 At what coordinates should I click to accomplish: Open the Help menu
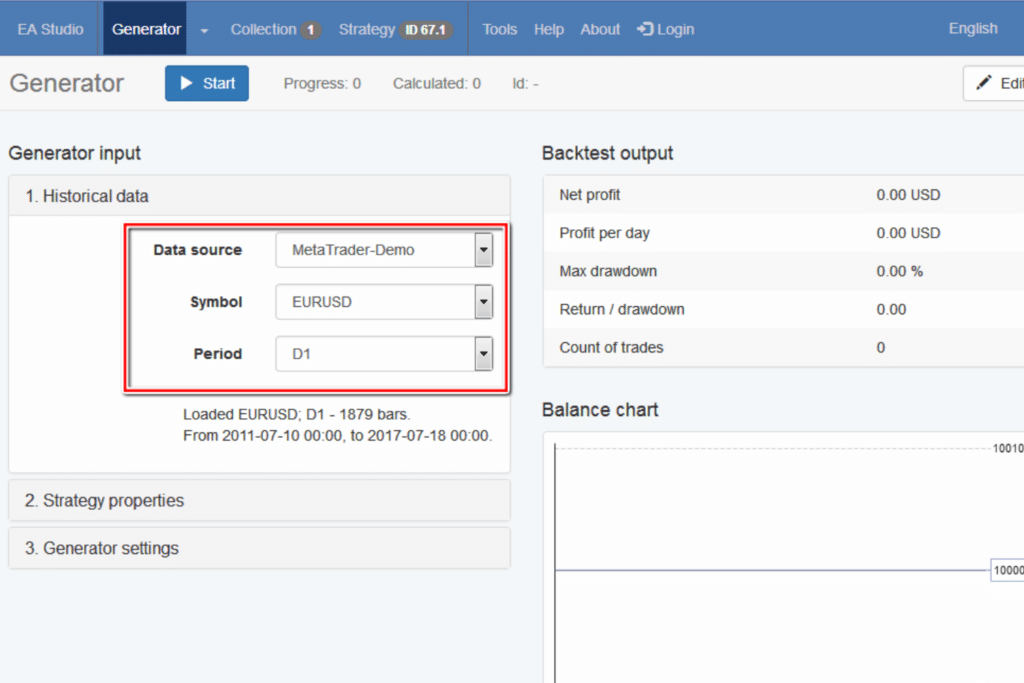[x=548, y=29]
